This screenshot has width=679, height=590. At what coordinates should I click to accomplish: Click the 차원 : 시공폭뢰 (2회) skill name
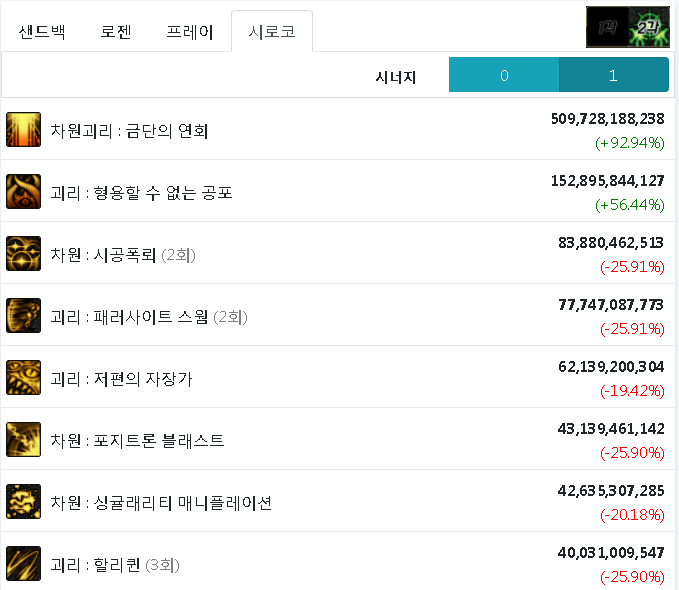[123, 254]
